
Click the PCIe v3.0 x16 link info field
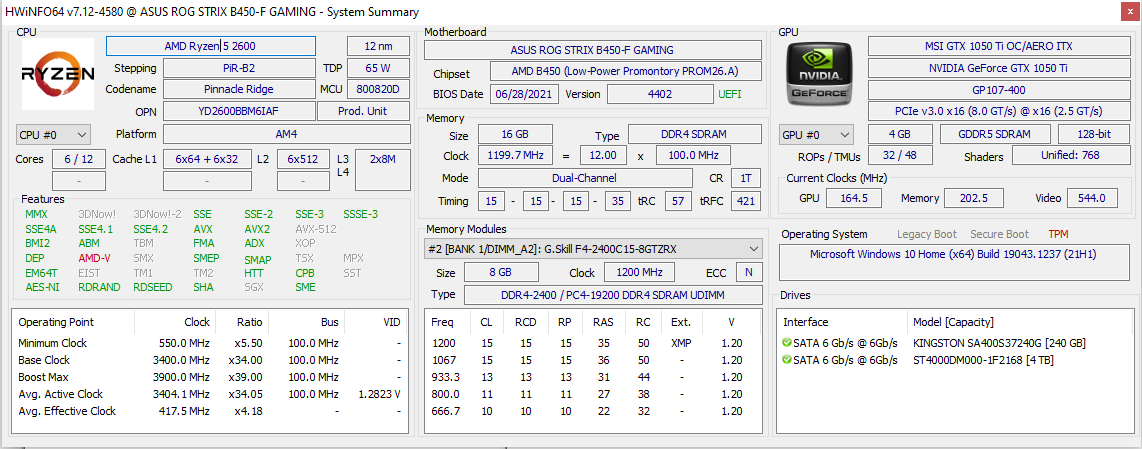(998, 111)
